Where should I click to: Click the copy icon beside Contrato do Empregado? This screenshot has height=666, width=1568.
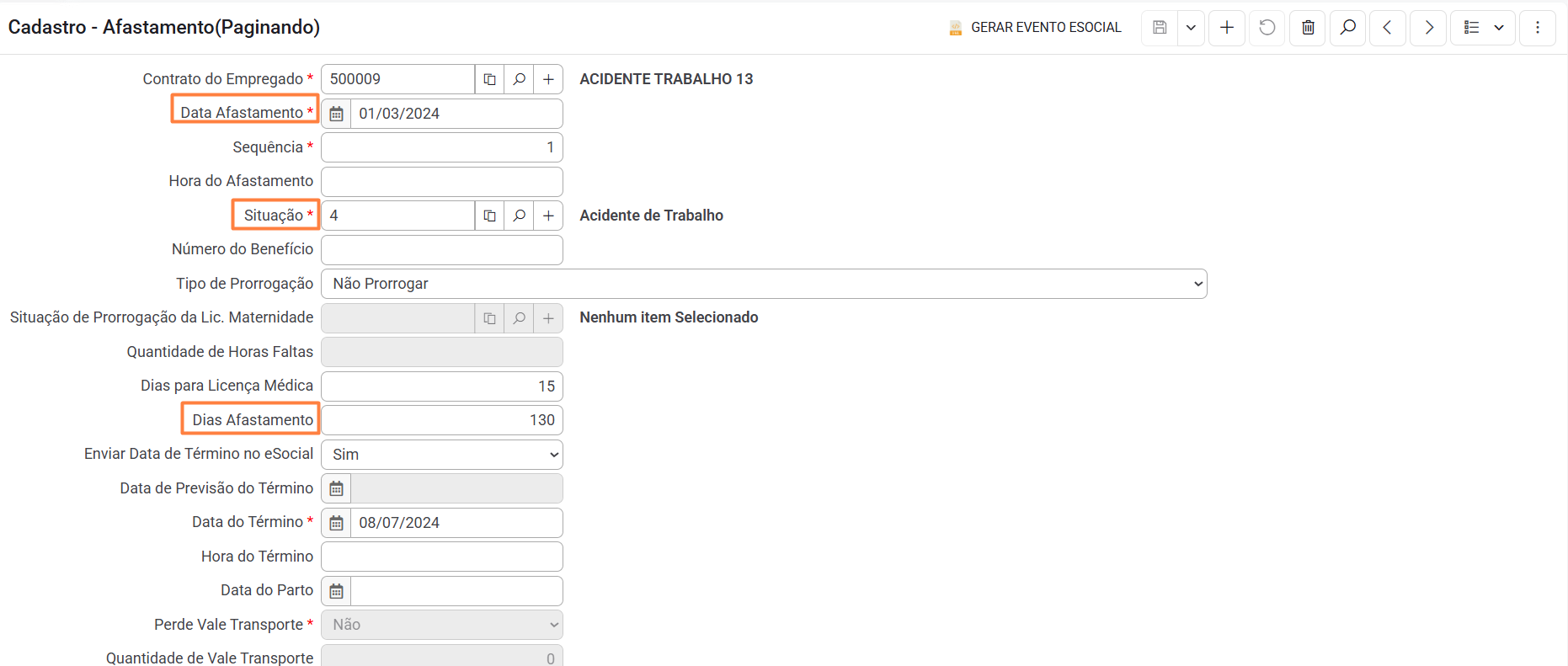point(489,79)
